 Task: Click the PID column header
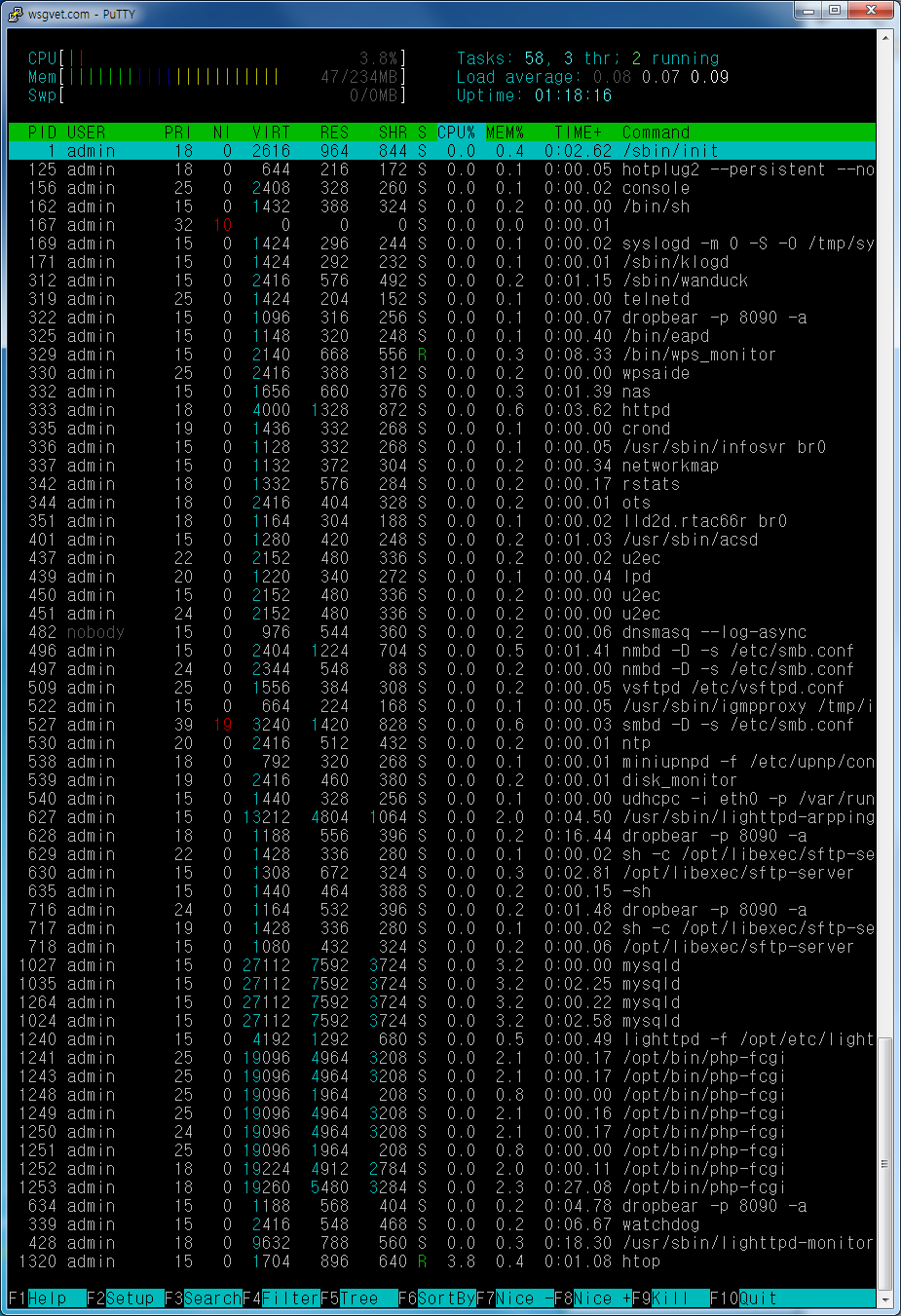(x=42, y=132)
